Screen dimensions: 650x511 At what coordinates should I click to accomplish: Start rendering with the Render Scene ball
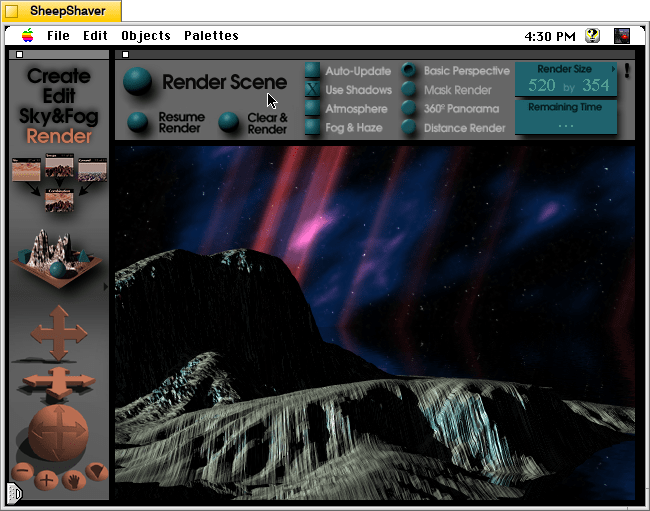click(x=138, y=81)
